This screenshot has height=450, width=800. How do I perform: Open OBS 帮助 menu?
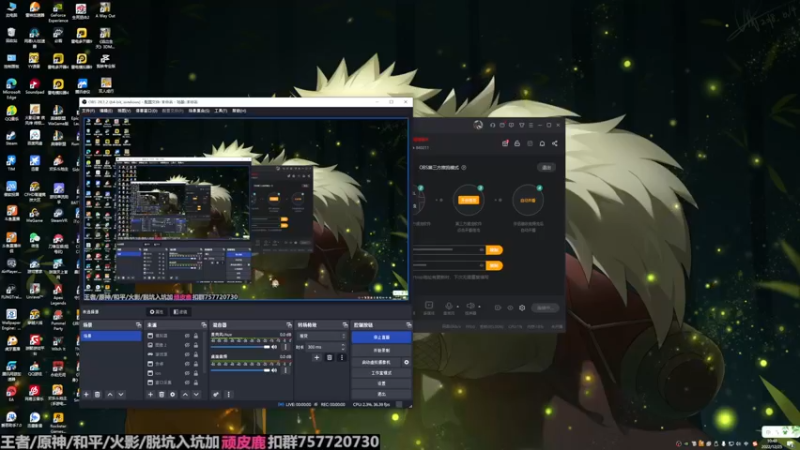239,111
